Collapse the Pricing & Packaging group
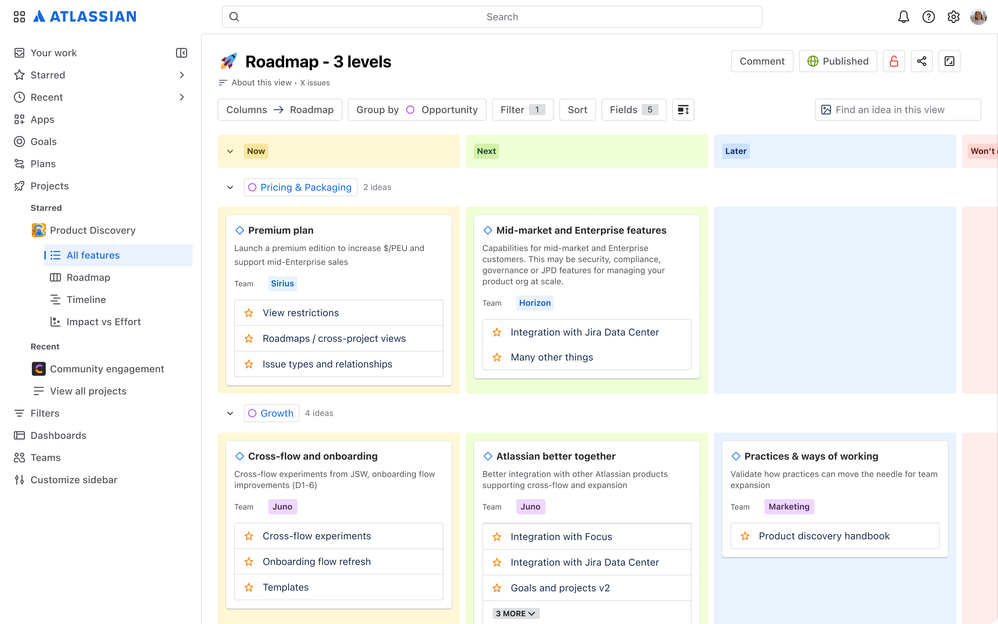Image resolution: width=998 pixels, height=624 pixels. pyautogui.click(x=230, y=187)
